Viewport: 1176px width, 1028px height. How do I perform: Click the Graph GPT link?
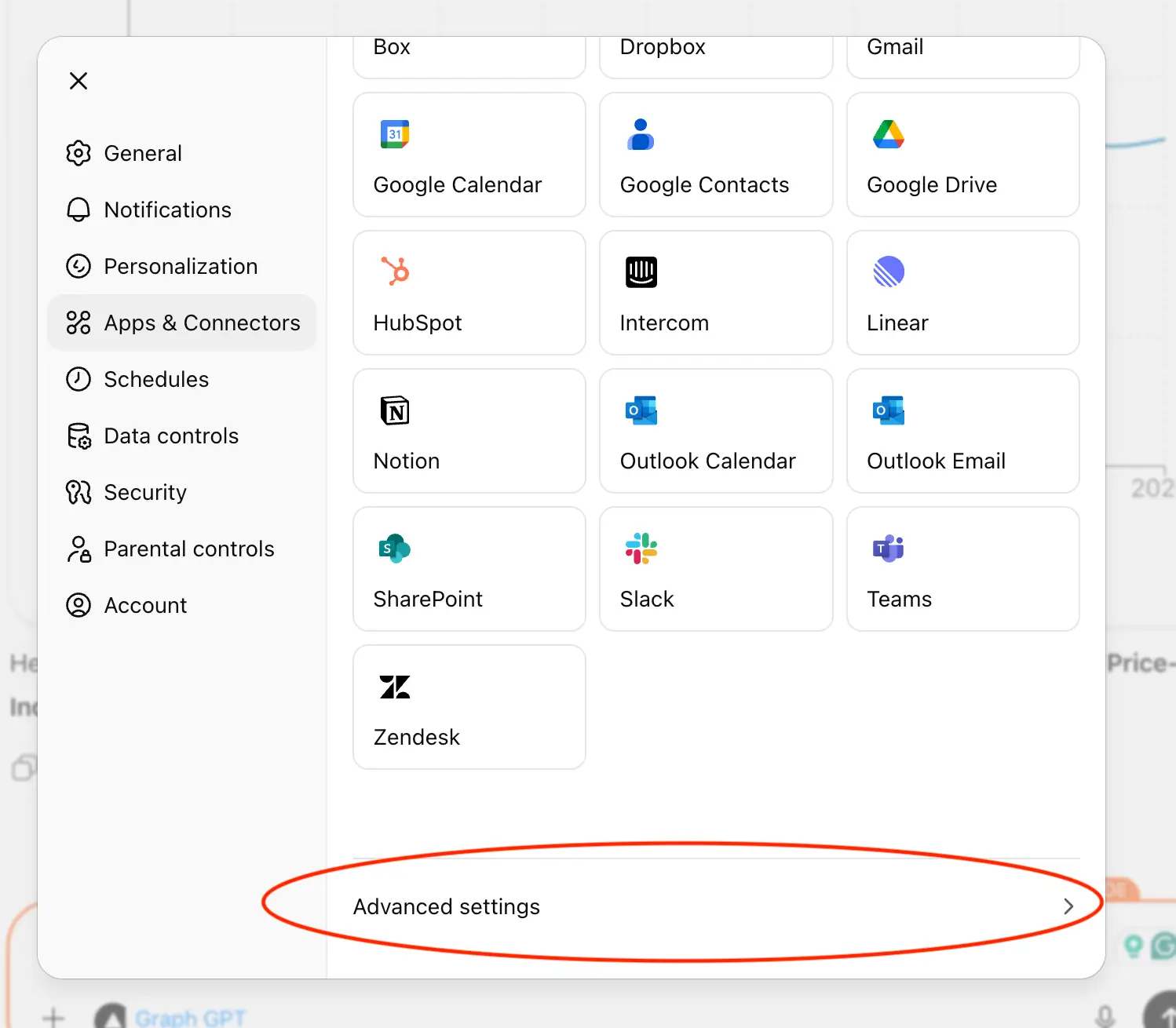click(189, 1016)
